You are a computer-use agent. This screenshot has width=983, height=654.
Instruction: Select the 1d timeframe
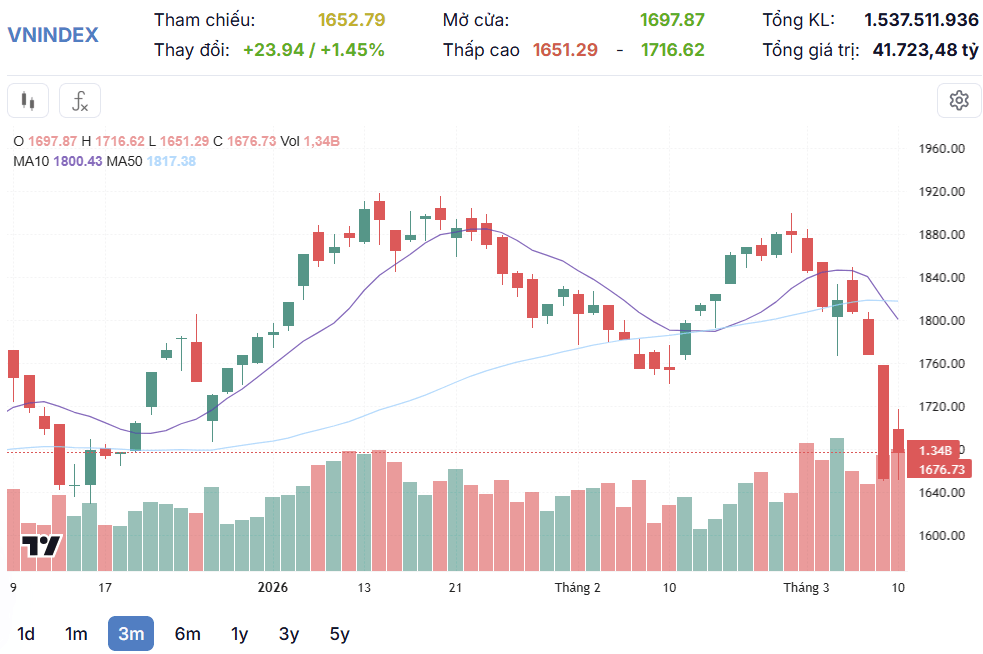click(26, 634)
